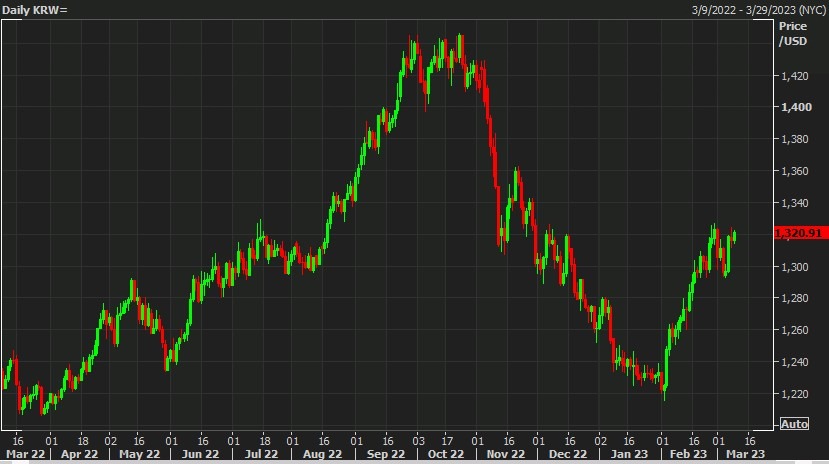829x464 pixels.
Task: Click the 1,380 price axis label
Action: (795, 139)
